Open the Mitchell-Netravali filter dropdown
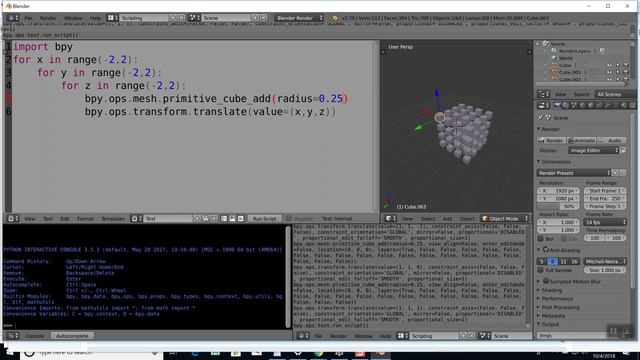 [605, 261]
